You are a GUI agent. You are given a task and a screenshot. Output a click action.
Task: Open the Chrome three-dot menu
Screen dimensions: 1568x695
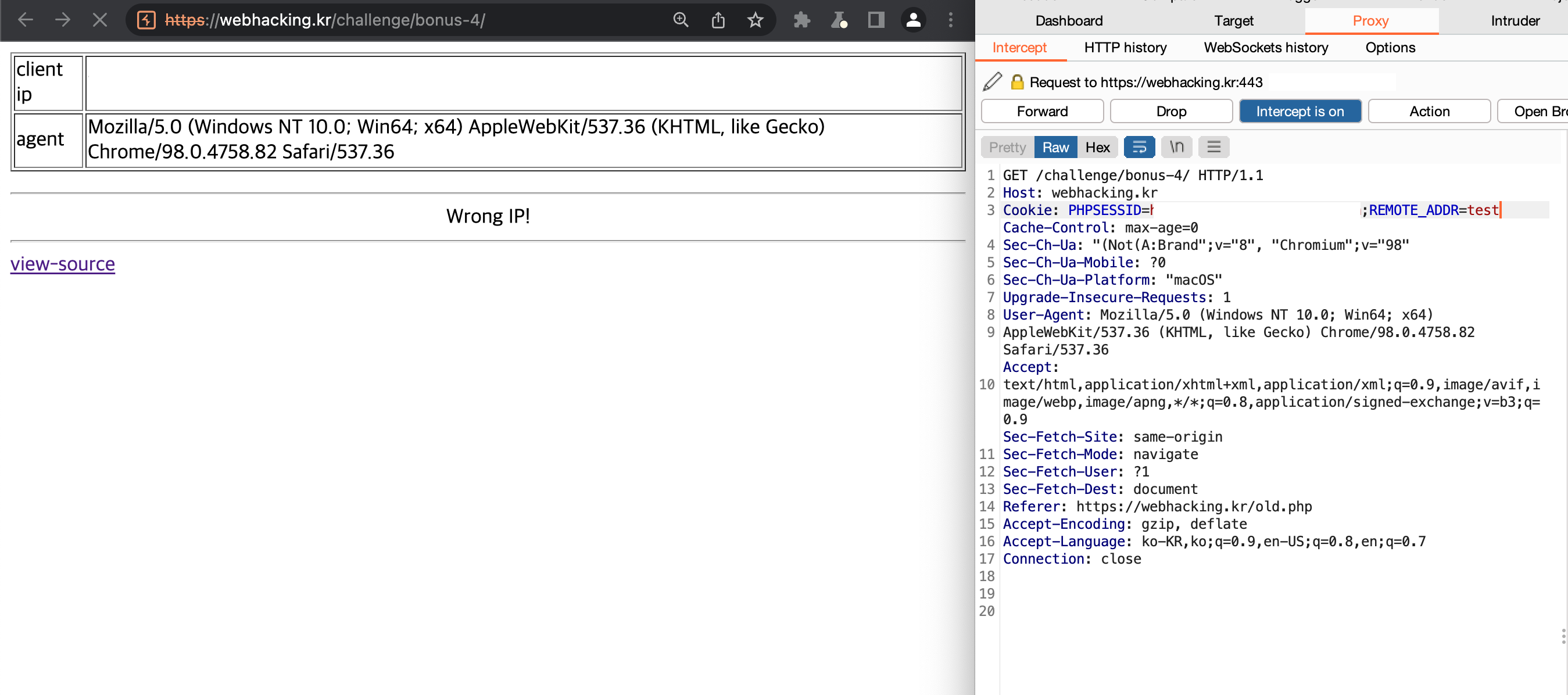(950, 20)
